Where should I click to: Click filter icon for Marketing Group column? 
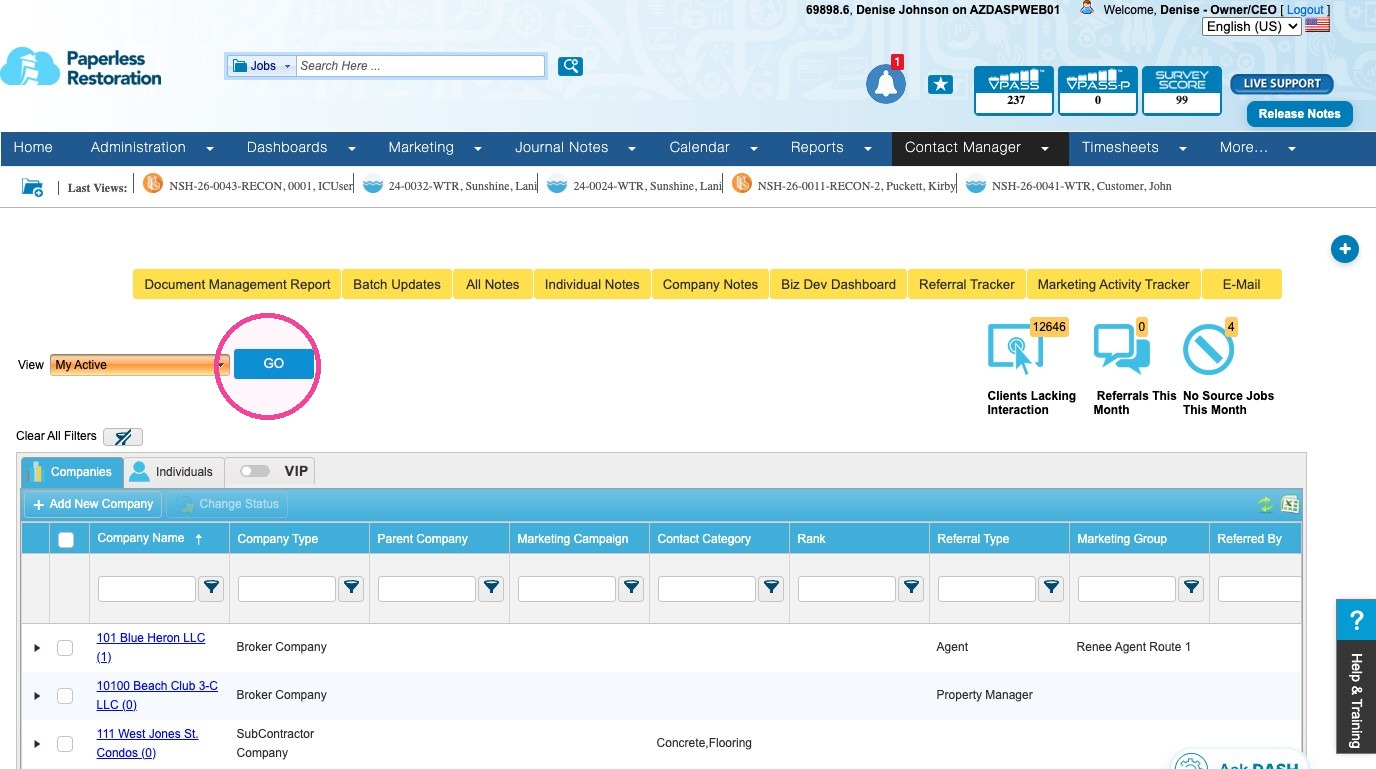click(x=1191, y=589)
